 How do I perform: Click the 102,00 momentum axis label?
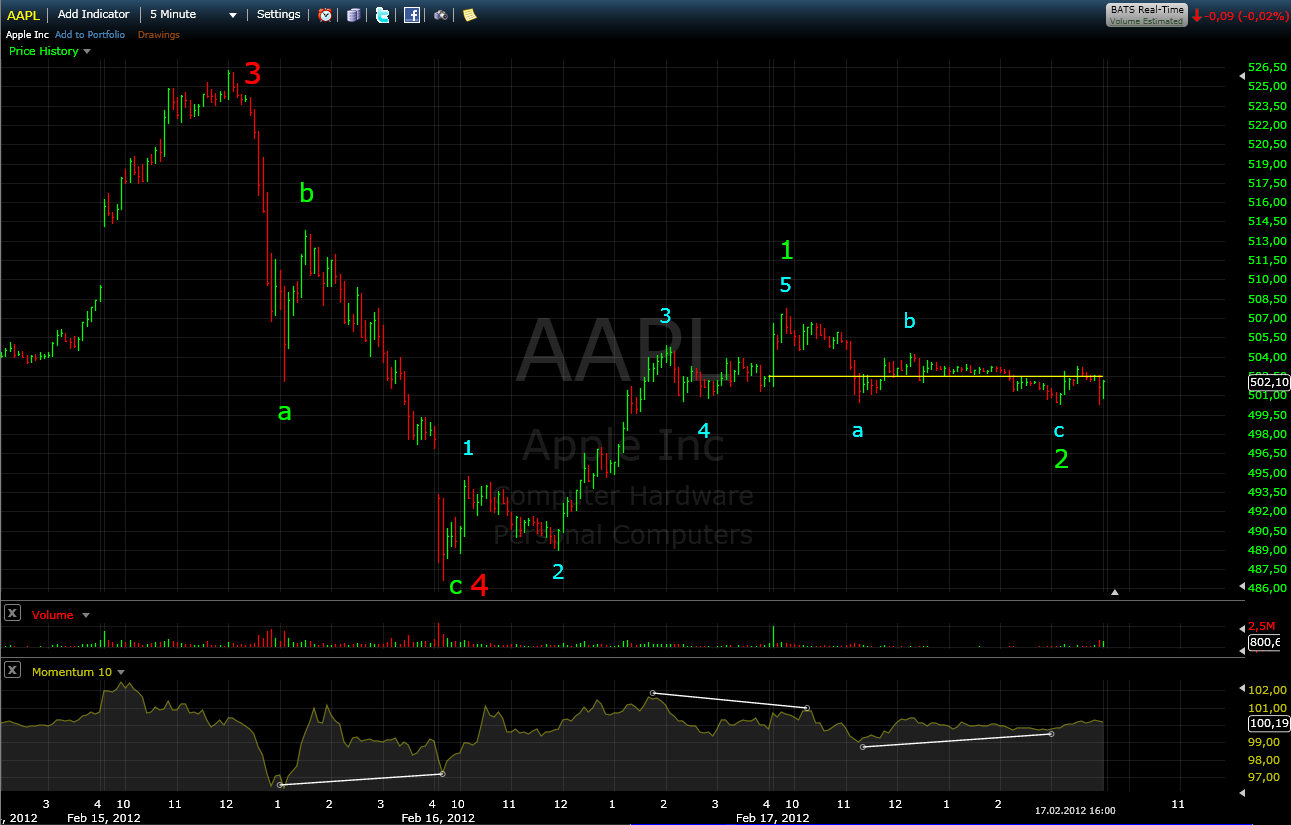click(1267, 690)
